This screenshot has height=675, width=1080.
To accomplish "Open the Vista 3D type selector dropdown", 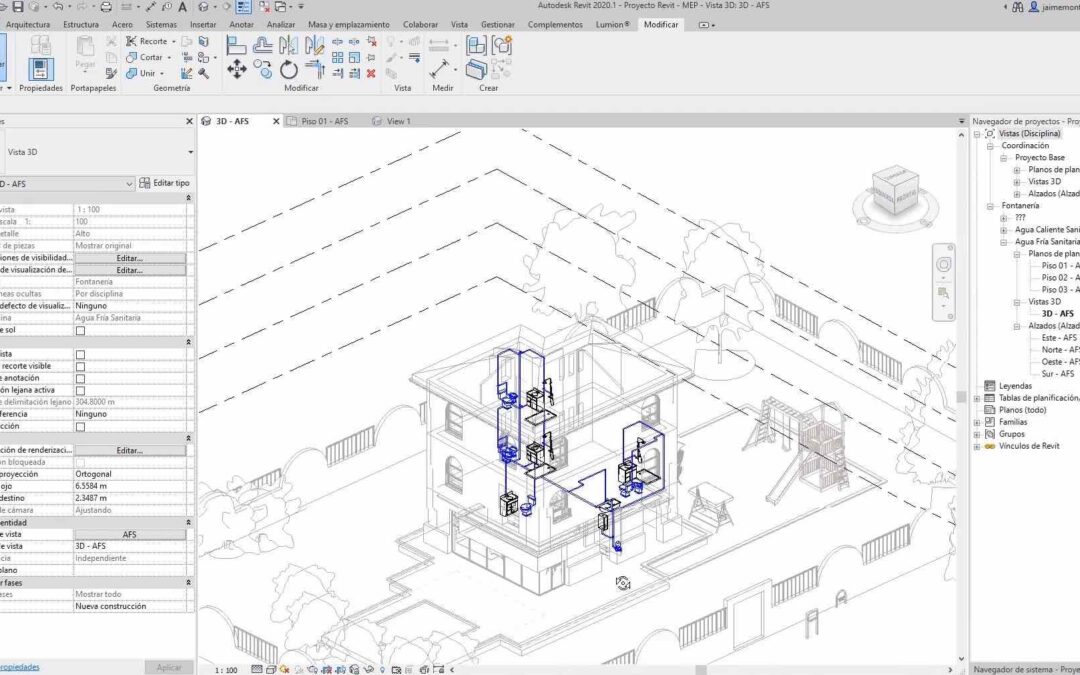I will (190, 152).
